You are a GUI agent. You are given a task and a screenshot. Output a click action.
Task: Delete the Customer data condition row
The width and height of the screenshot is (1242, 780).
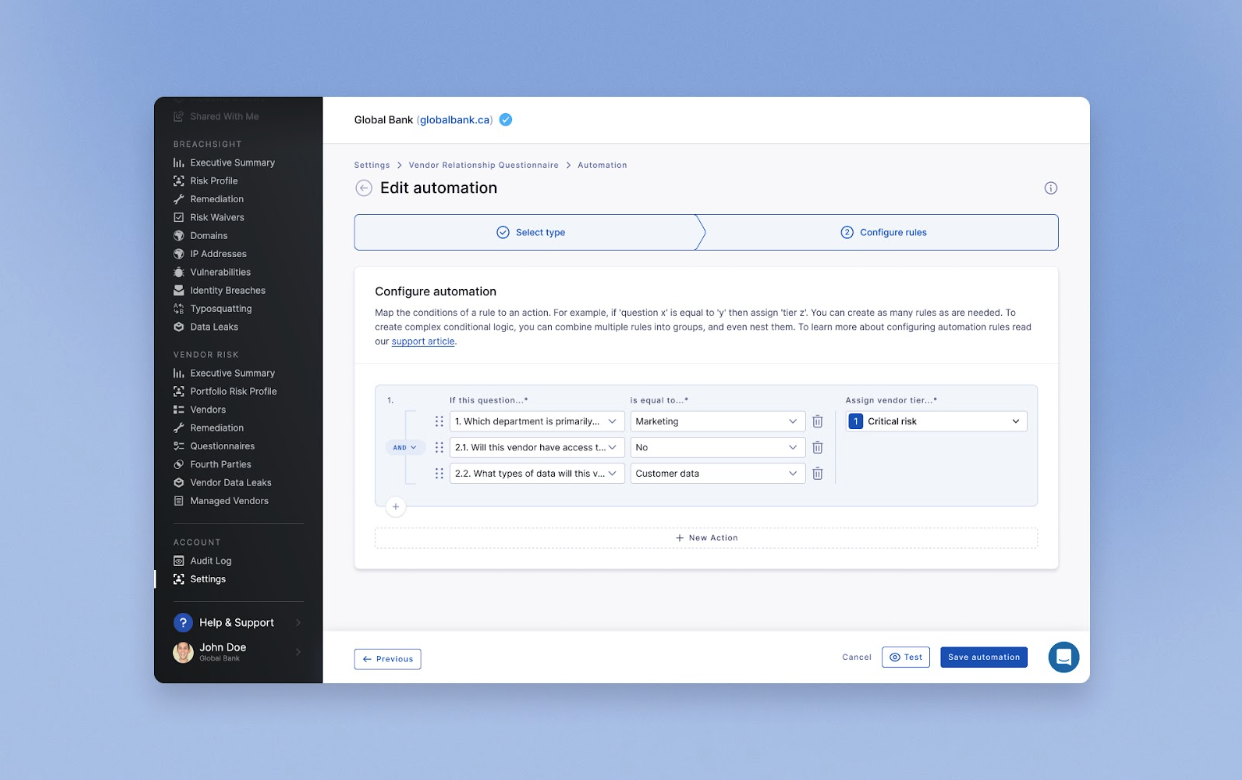pyautogui.click(x=817, y=474)
